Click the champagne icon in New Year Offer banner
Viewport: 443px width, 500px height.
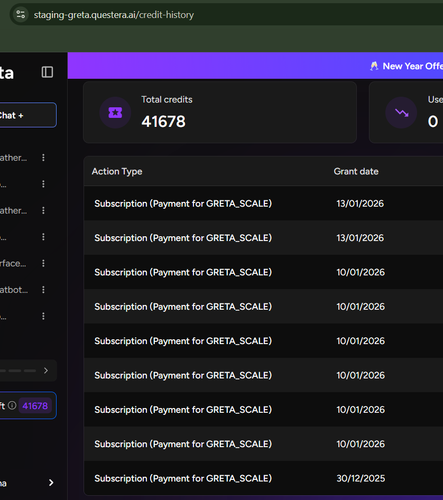tap(374, 66)
